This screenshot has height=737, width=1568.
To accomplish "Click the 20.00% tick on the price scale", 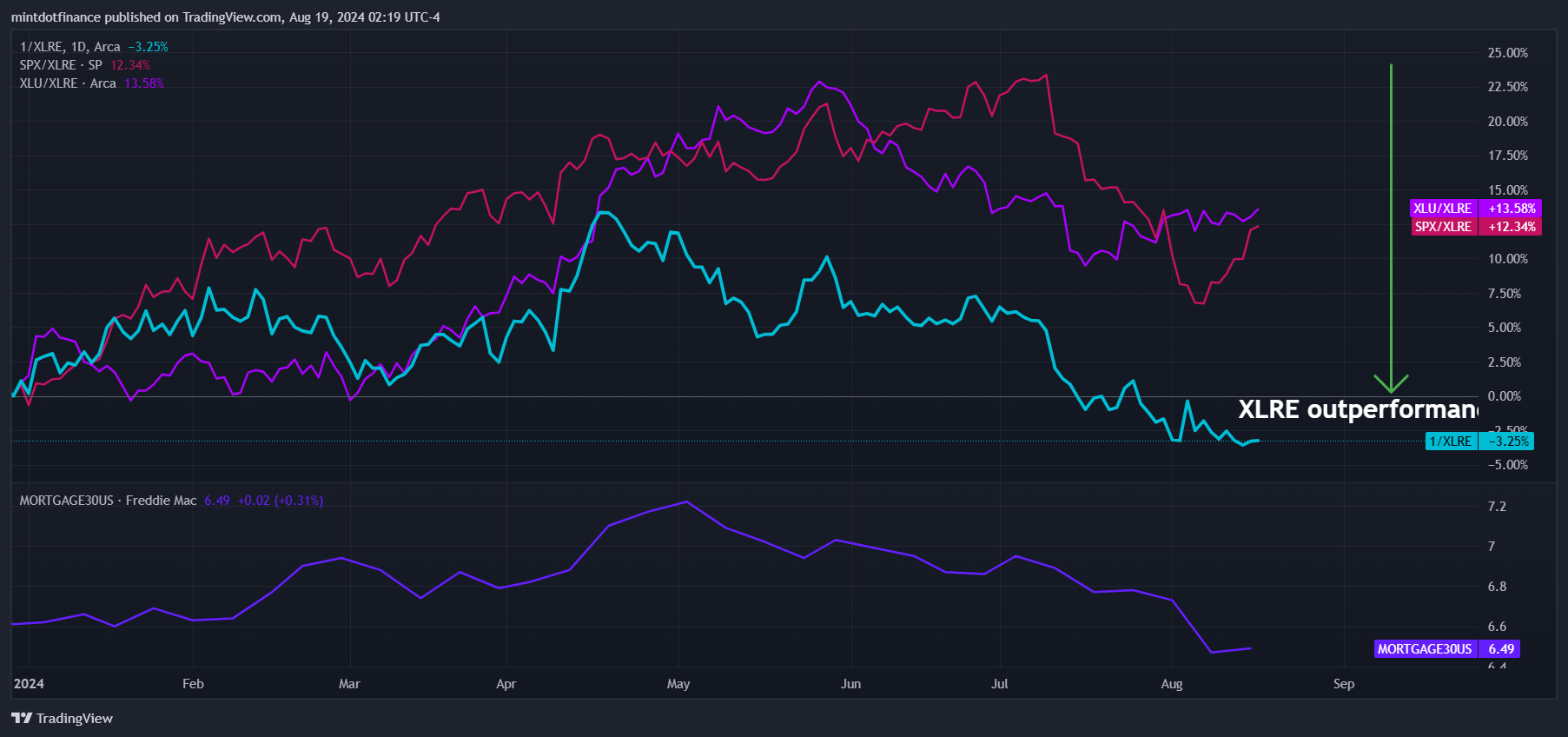I will click(x=1508, y=122).
